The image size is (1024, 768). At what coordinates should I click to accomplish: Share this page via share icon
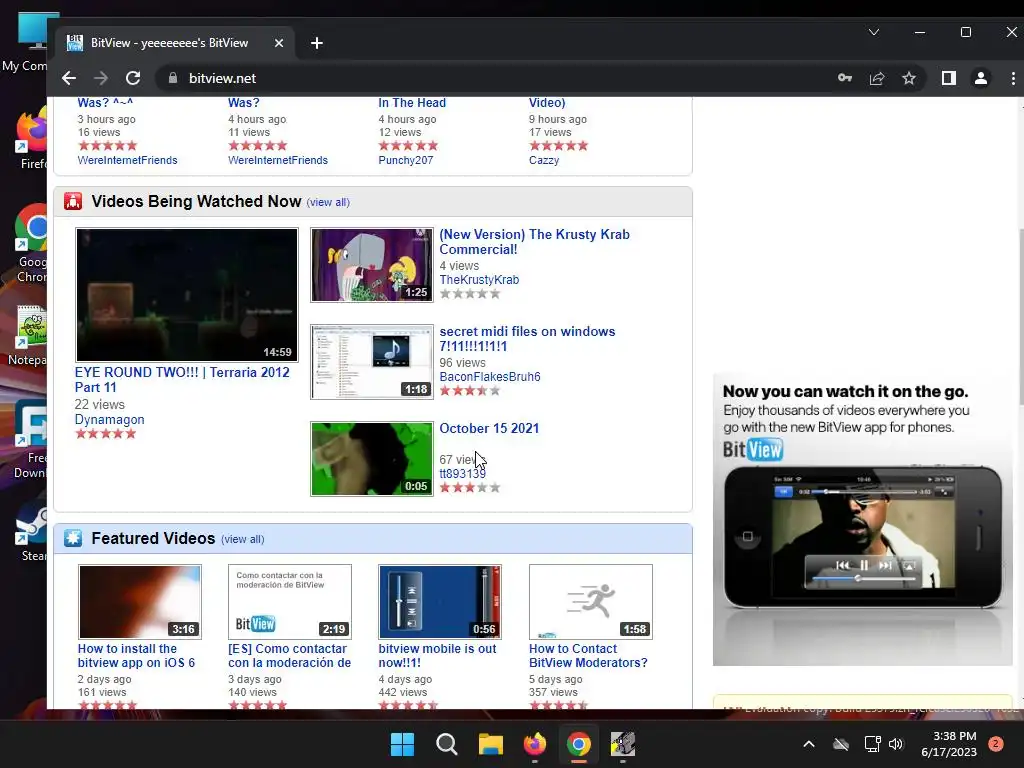point(877,78)
